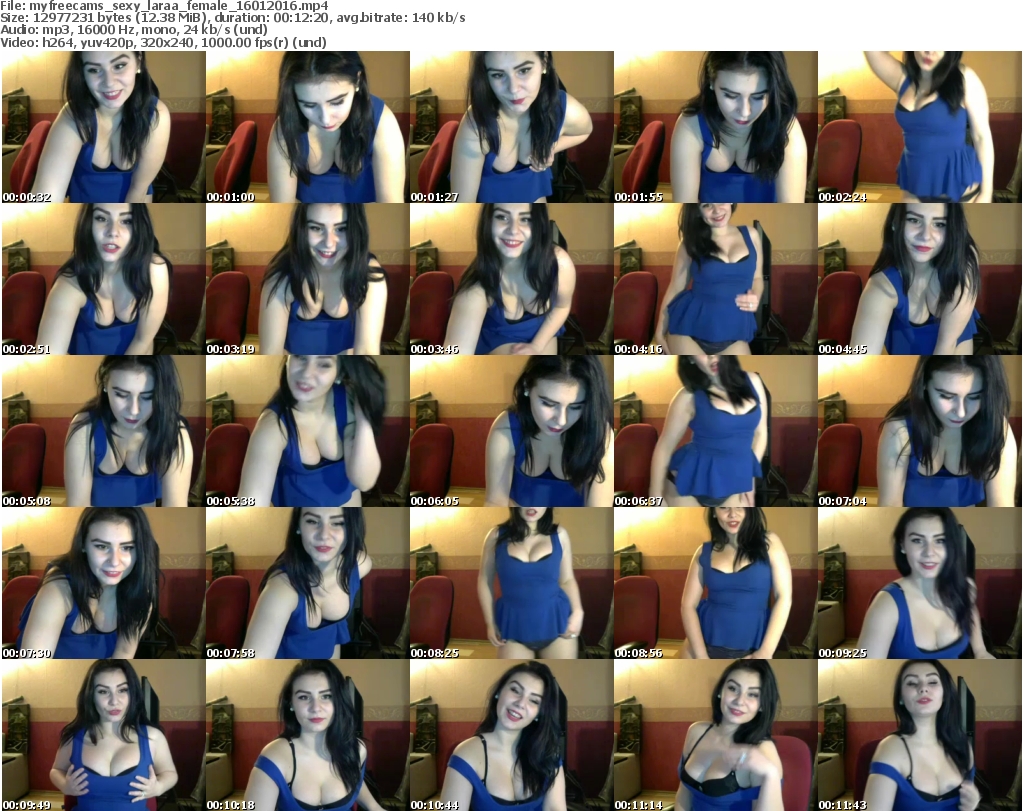Select the thumbnail stamped 00:01:55

(x=716, y=127)
